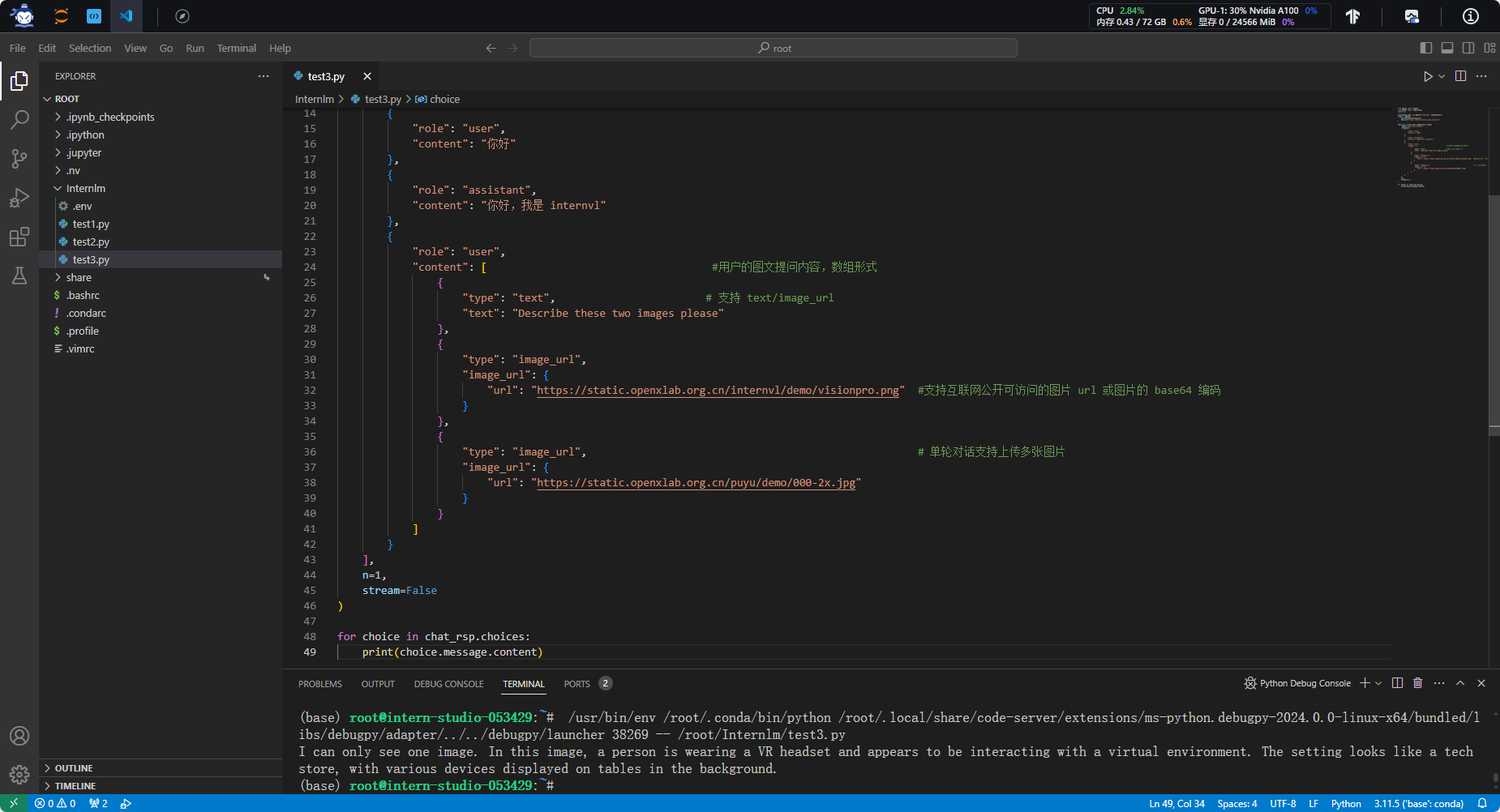
Task: Close the test3.py editor tab
Action: tap(367, 76)
